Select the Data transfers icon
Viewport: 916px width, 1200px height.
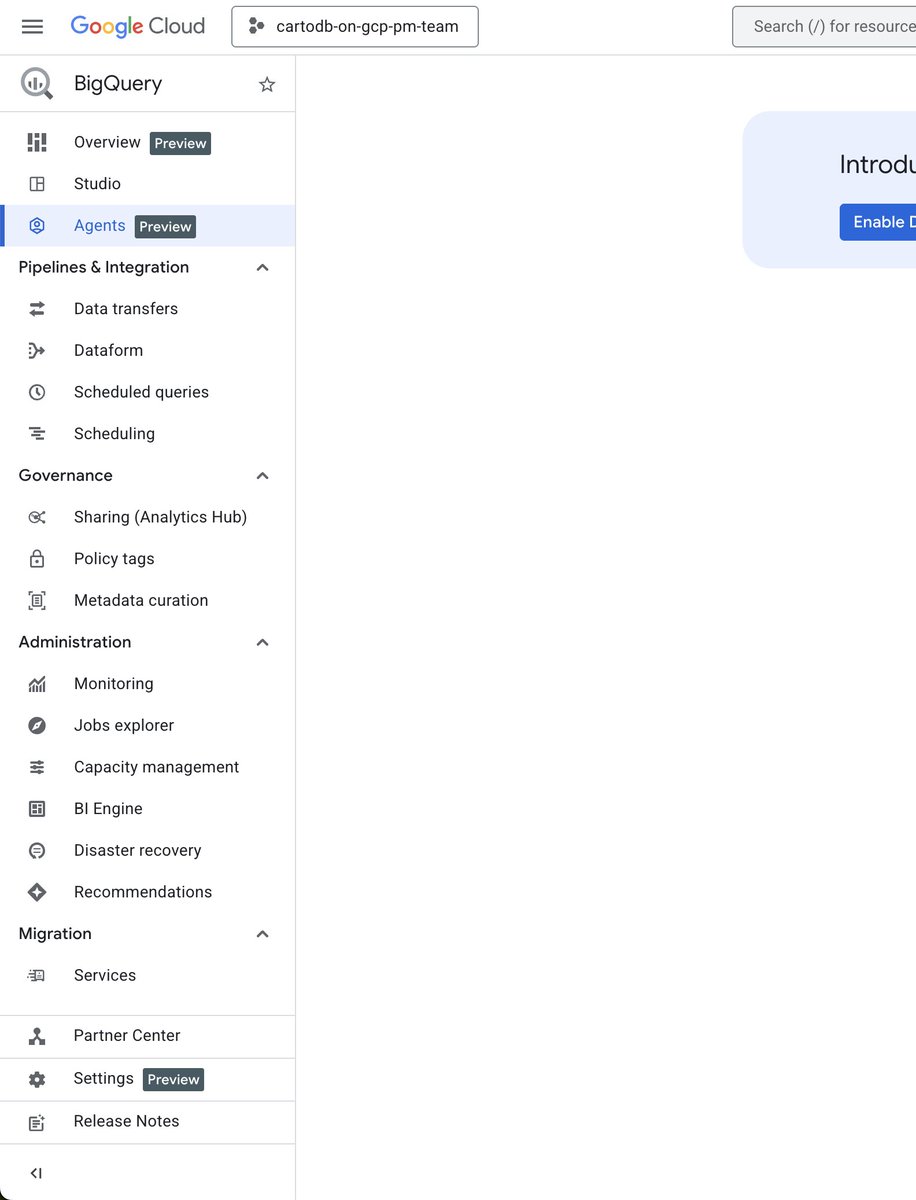(x=37, y=309)
